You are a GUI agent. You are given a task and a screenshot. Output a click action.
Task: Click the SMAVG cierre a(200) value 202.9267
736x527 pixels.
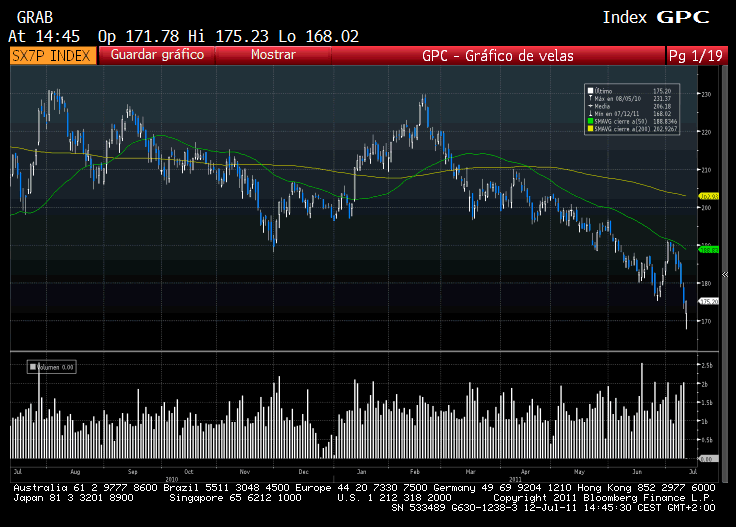(665, 129)
